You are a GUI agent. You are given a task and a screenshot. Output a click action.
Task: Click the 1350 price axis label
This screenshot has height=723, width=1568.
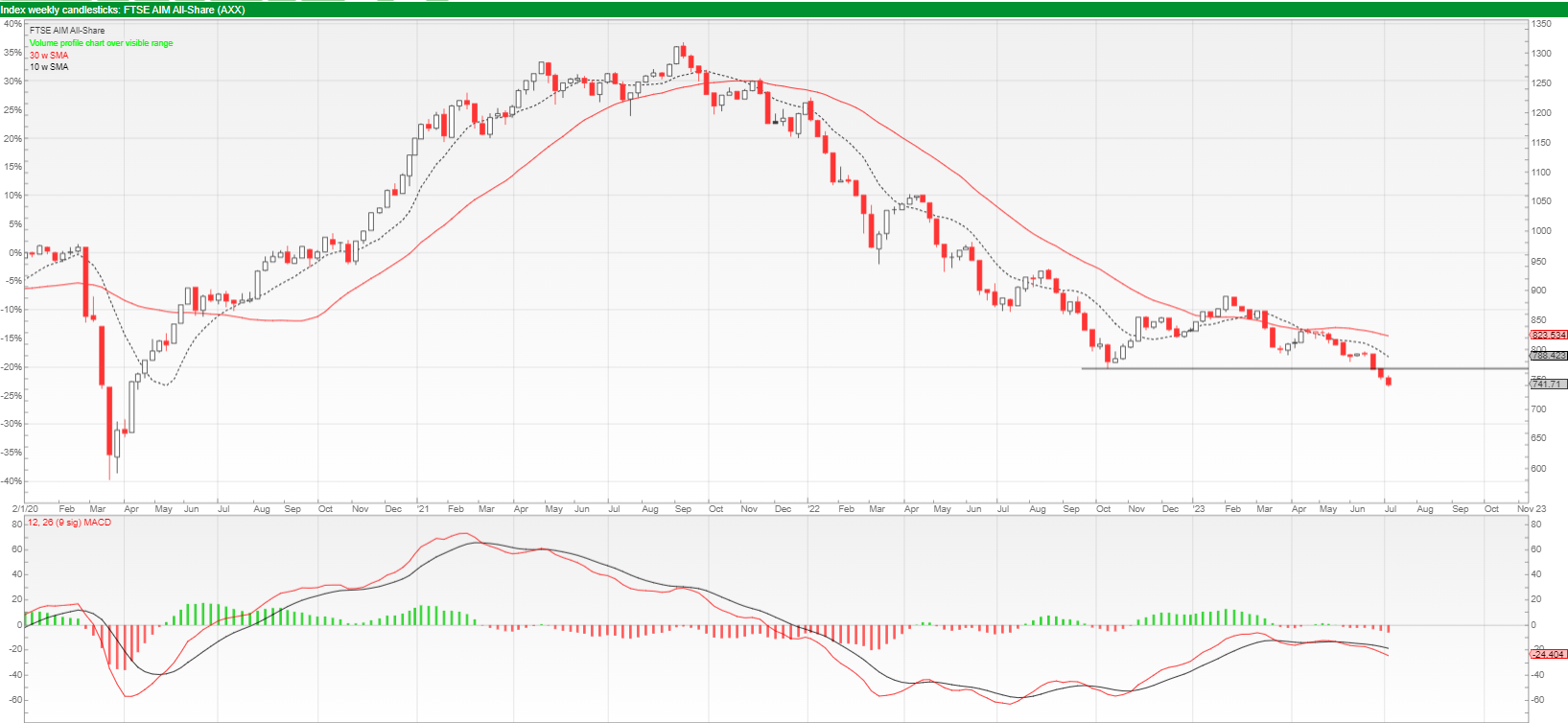1541,25
